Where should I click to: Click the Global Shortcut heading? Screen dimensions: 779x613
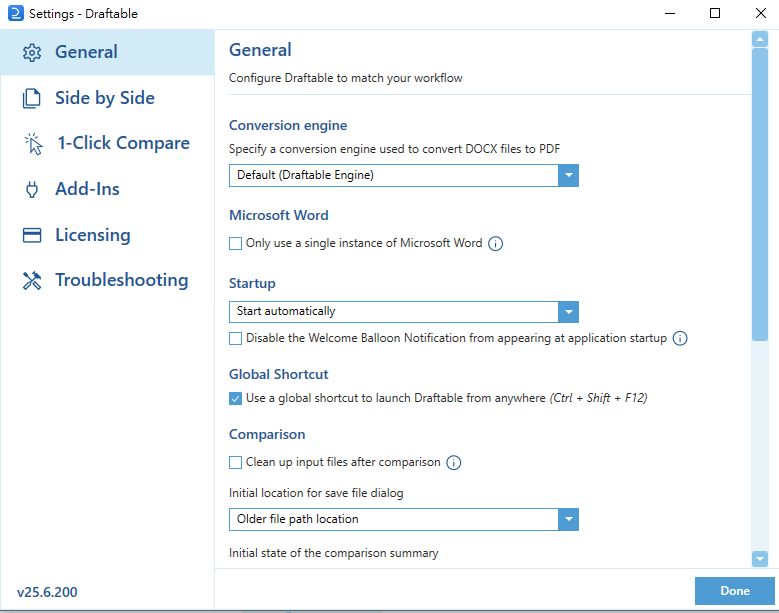278,375
